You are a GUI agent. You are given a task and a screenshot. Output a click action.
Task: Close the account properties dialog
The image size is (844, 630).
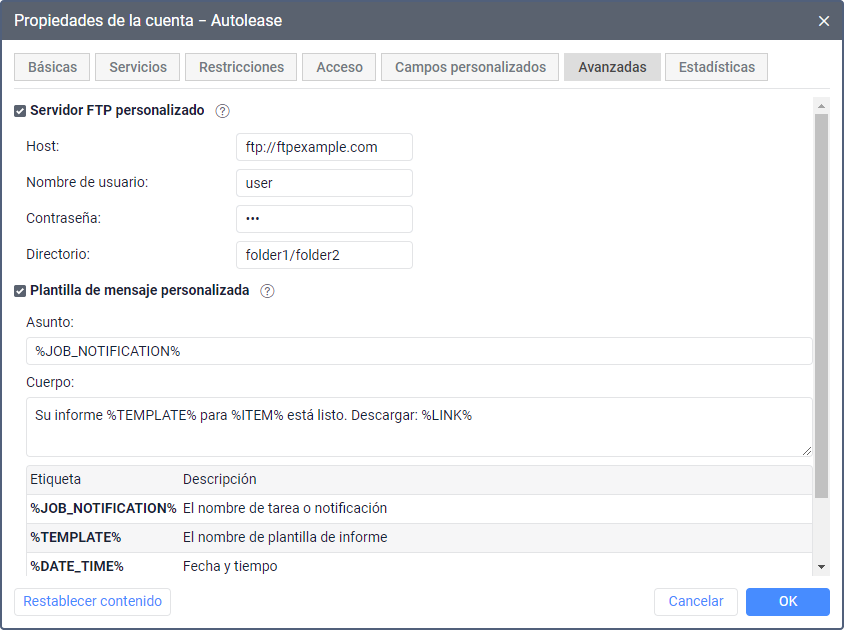824,21
